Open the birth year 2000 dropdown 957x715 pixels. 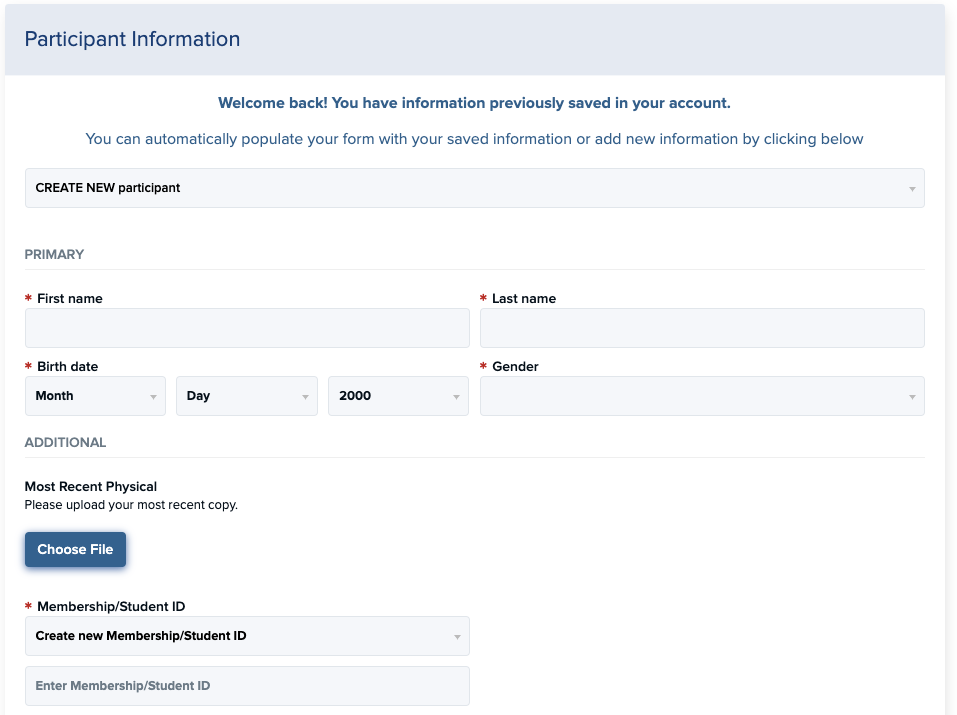pyautogui.click(x=398, y=396)
